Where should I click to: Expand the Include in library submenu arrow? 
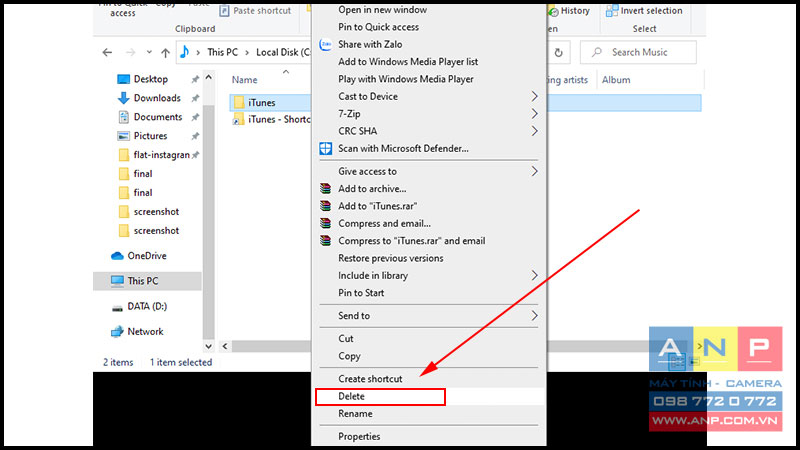click(x=534, y=276)
